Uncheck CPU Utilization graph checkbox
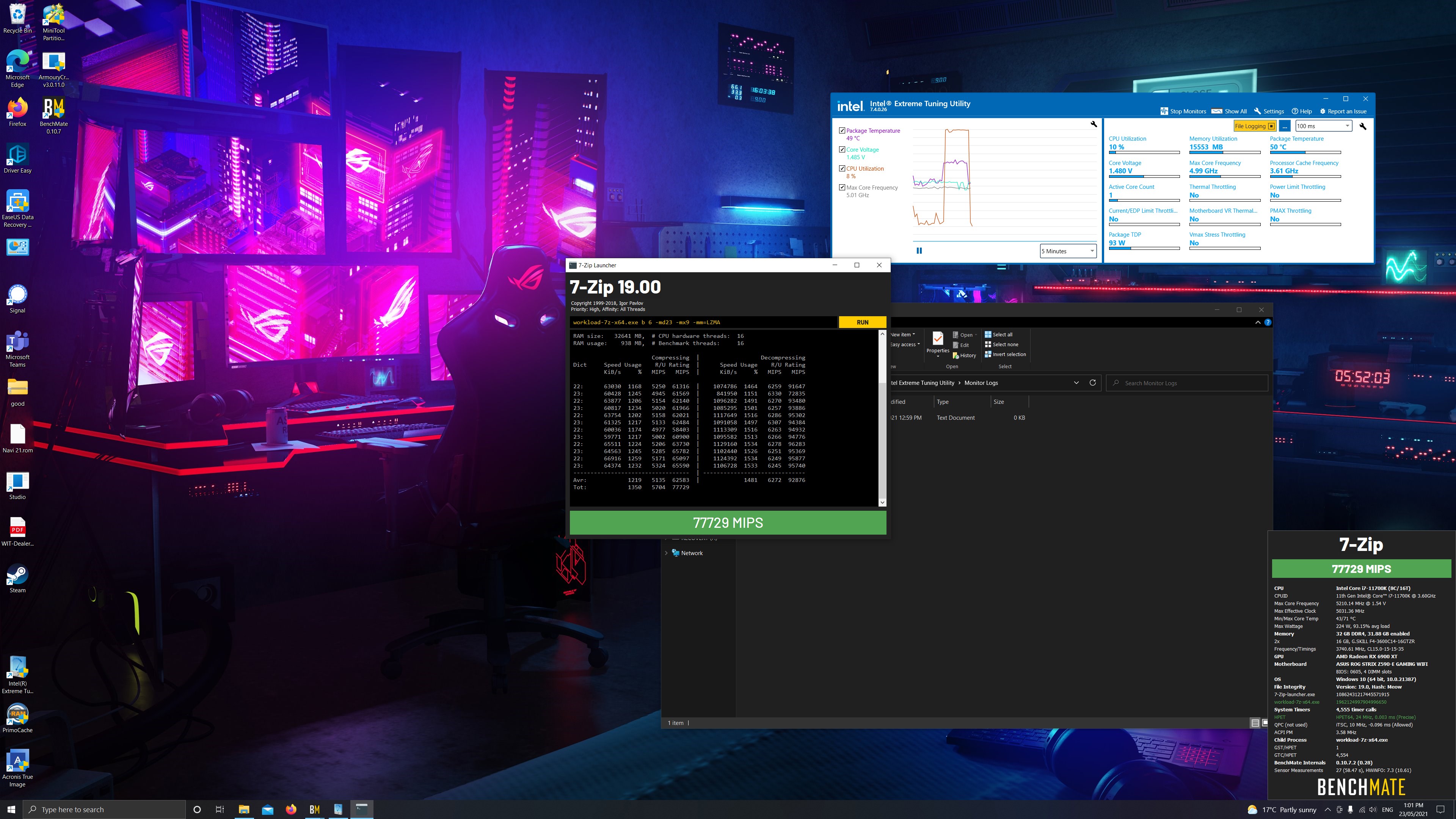This screenshot has height=819, width=1456. click(842, 168)
